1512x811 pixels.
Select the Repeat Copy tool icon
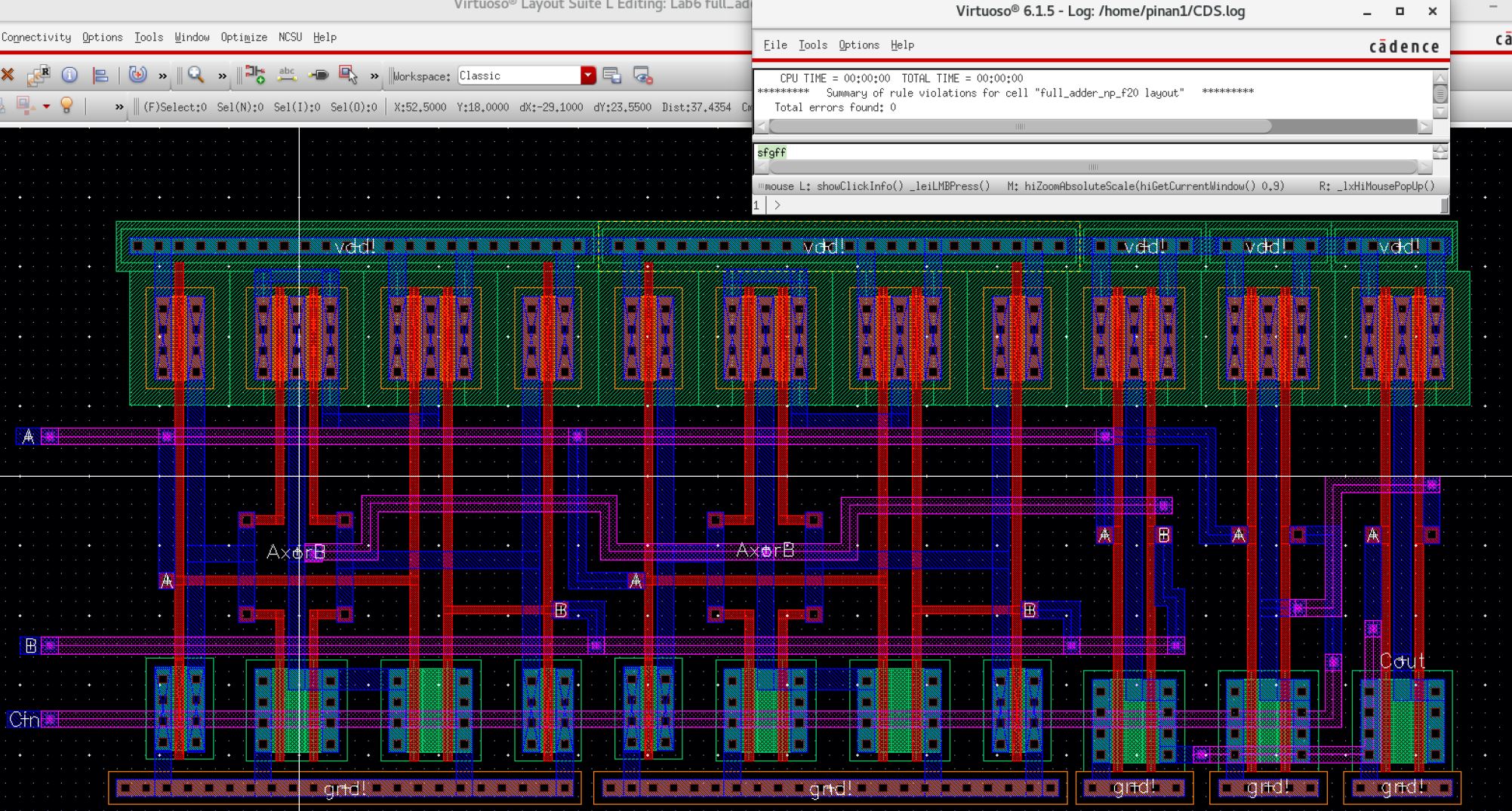point(38,75)
